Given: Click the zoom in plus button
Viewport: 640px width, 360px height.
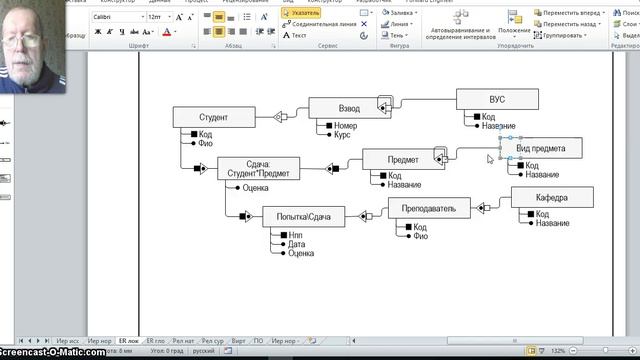Looking at the screenshot, I should 632,351.
